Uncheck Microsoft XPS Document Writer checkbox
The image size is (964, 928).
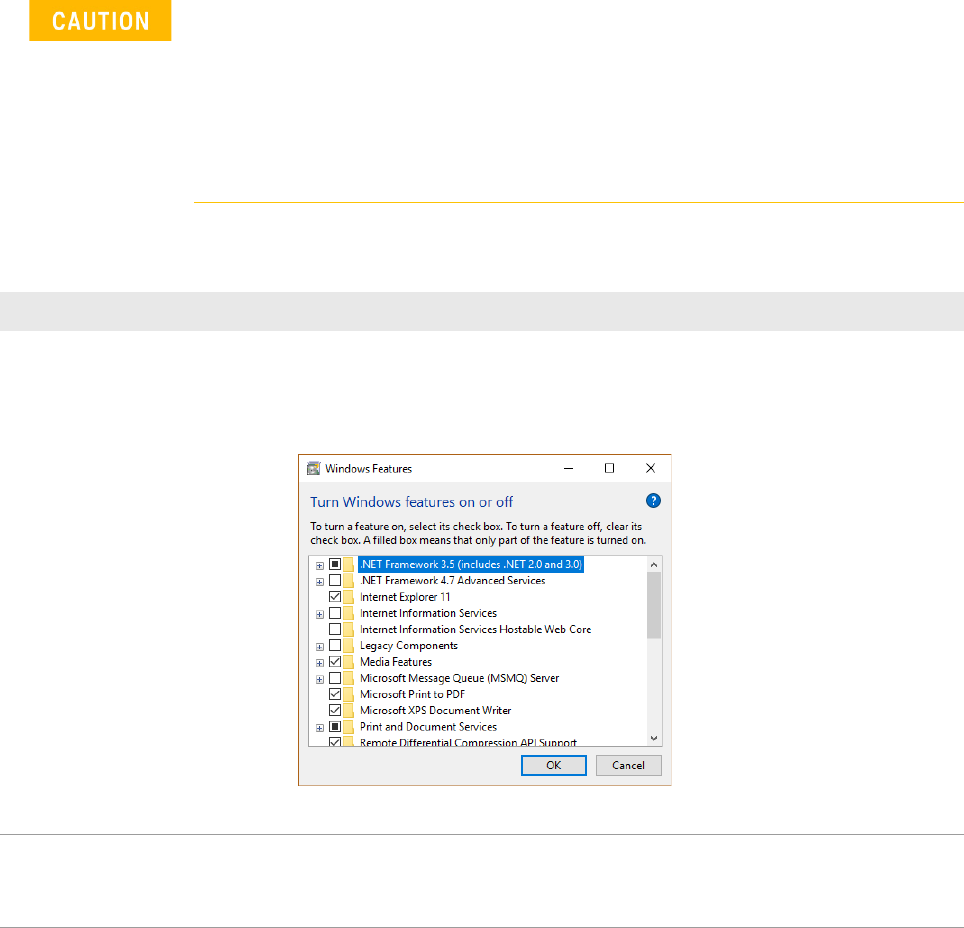coord(335,710)
